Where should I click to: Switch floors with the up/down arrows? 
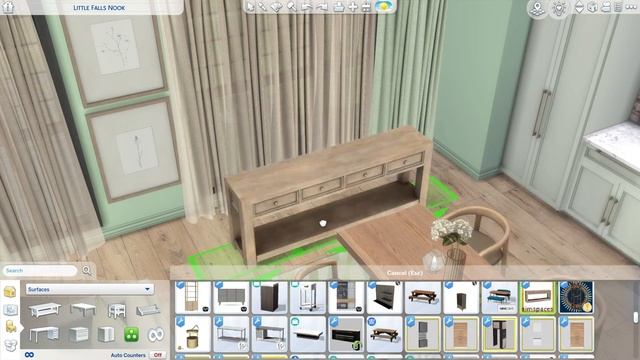[579, 7]
